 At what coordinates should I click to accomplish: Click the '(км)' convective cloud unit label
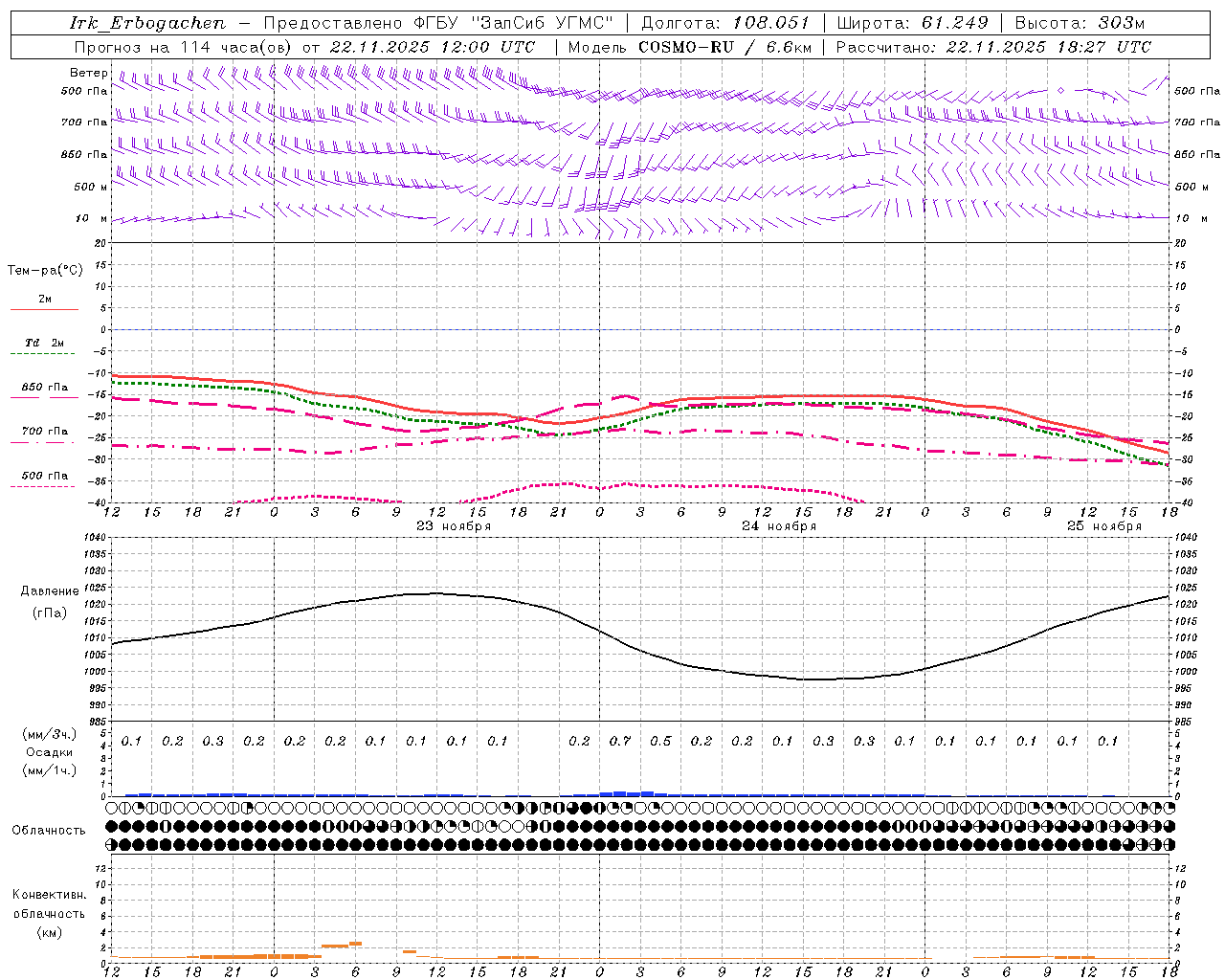coord(50,932)
